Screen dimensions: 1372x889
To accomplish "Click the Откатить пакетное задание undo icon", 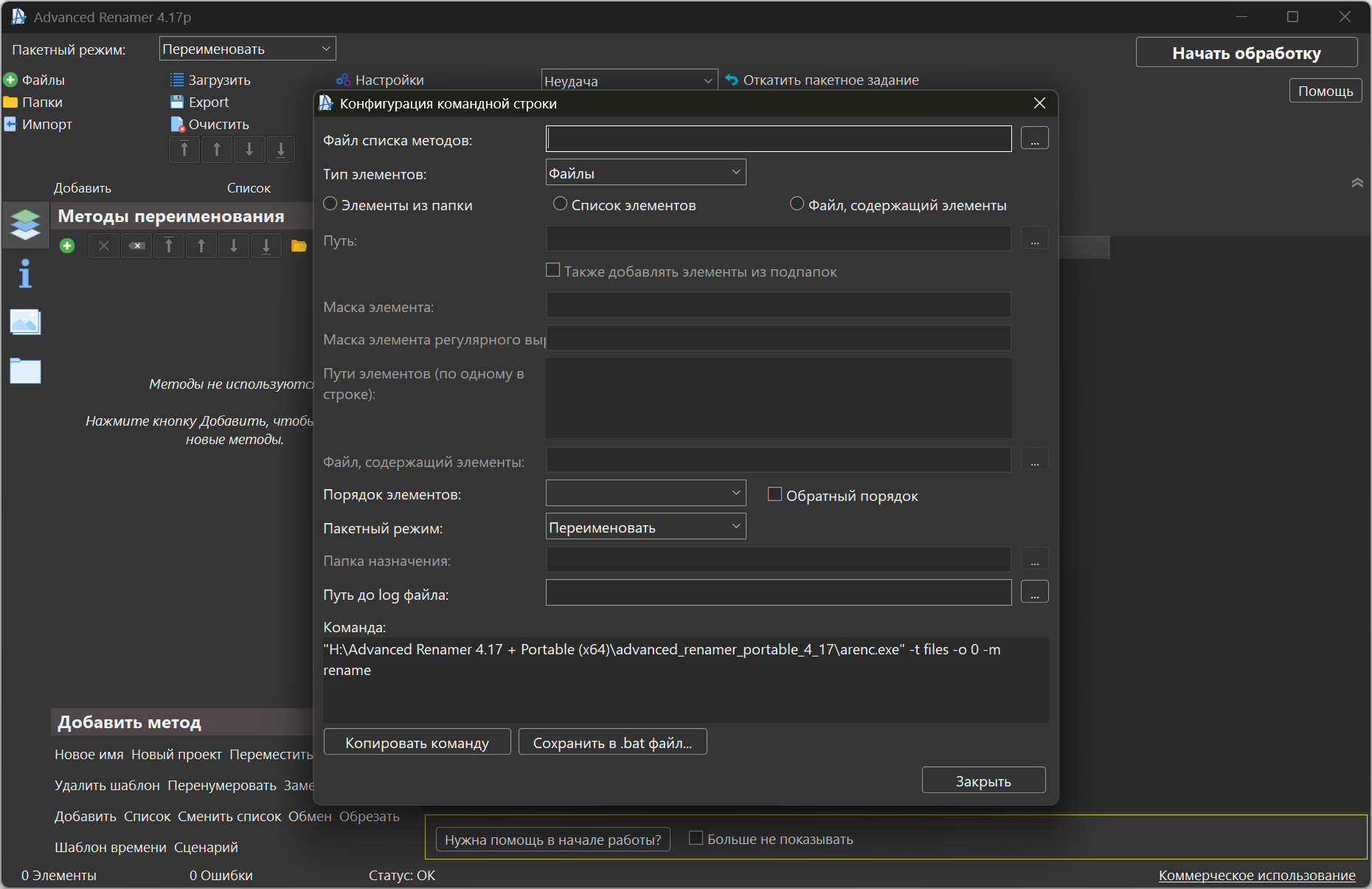I will point(732,80).
